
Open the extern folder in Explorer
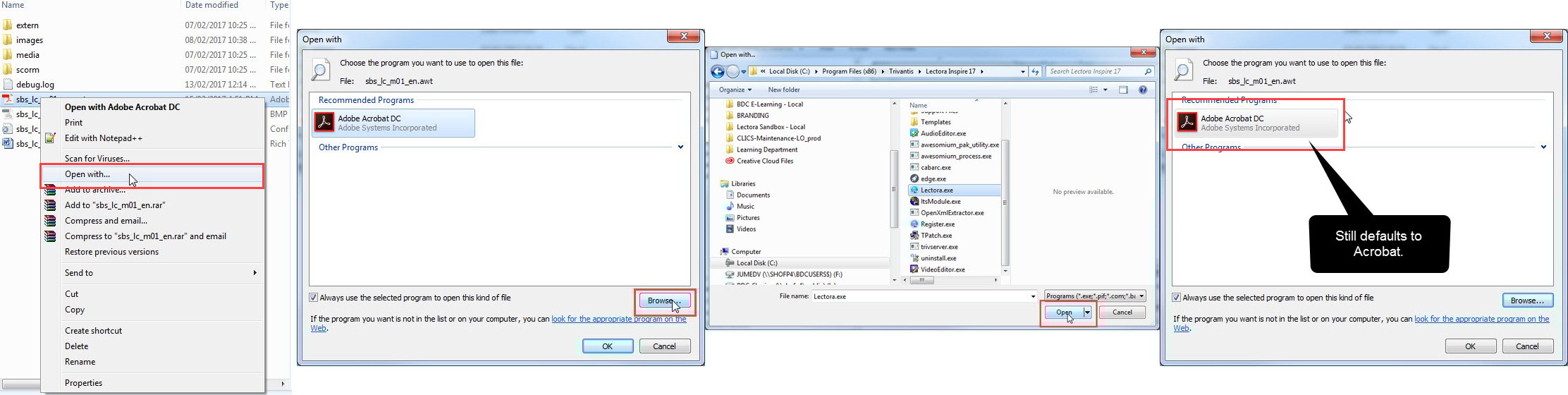27,25
